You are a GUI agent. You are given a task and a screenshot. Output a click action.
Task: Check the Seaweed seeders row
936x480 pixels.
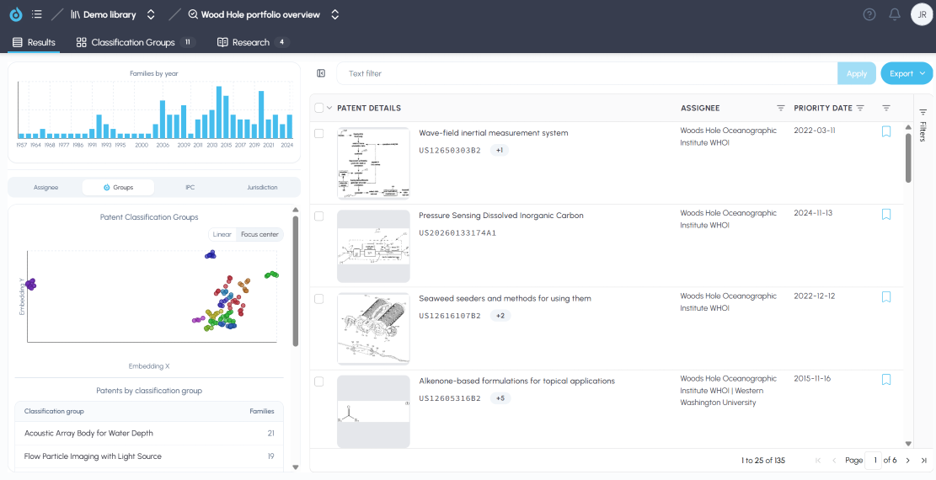(319, 299)
